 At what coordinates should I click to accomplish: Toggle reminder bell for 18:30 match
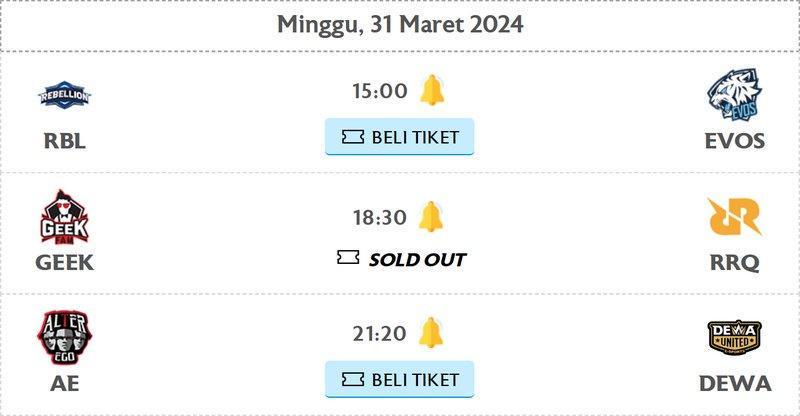pos(431,216)
